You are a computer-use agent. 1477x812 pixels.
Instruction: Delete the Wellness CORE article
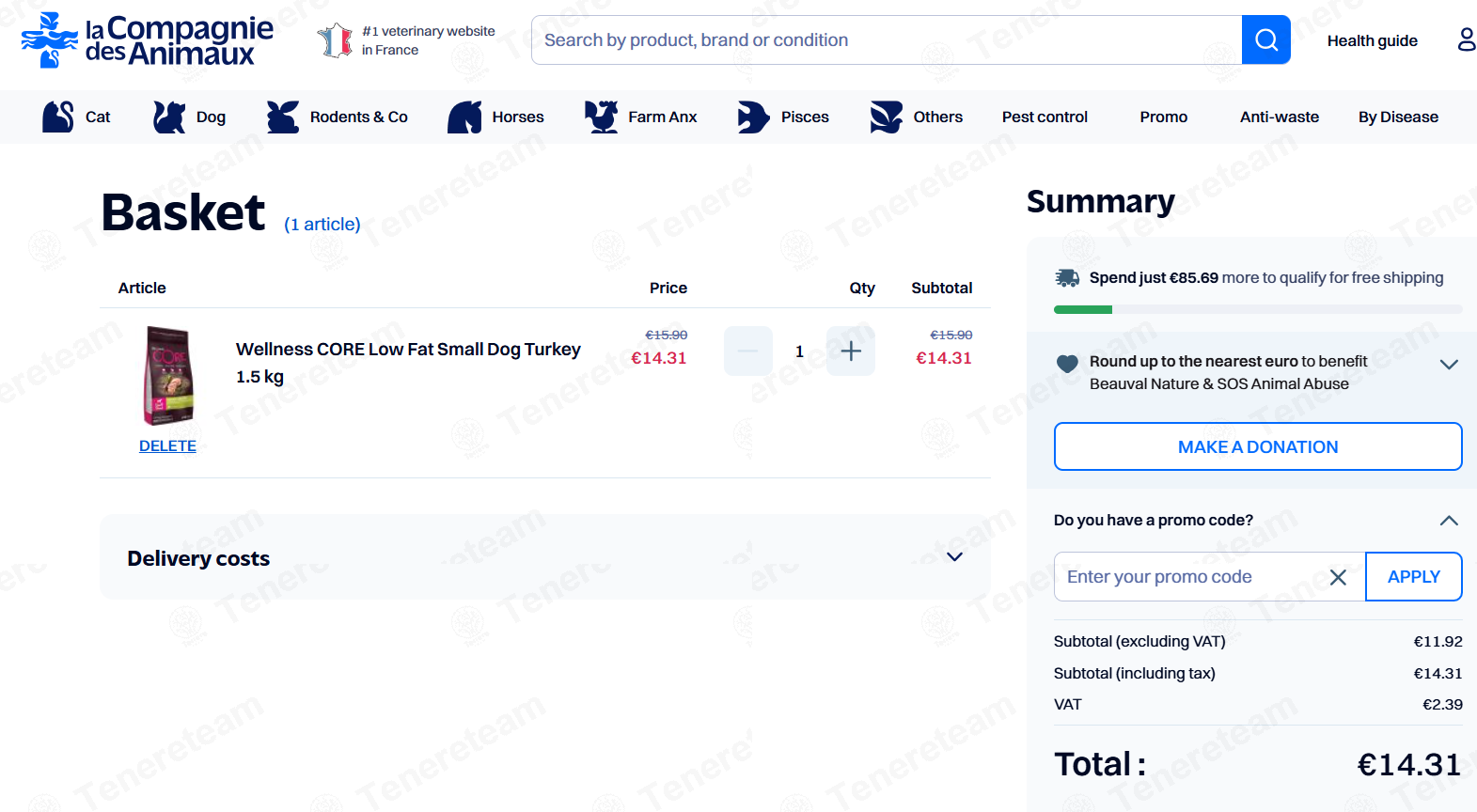[167, 445]
